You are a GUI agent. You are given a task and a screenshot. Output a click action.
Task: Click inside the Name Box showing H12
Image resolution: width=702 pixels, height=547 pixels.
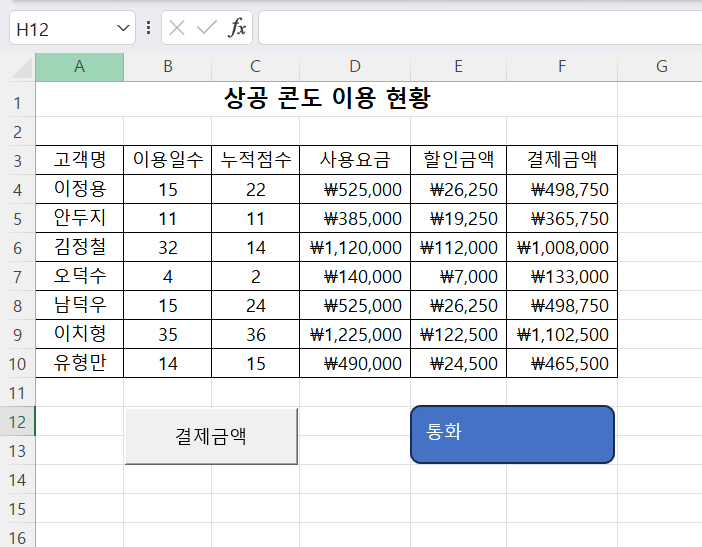coord(60,28)
